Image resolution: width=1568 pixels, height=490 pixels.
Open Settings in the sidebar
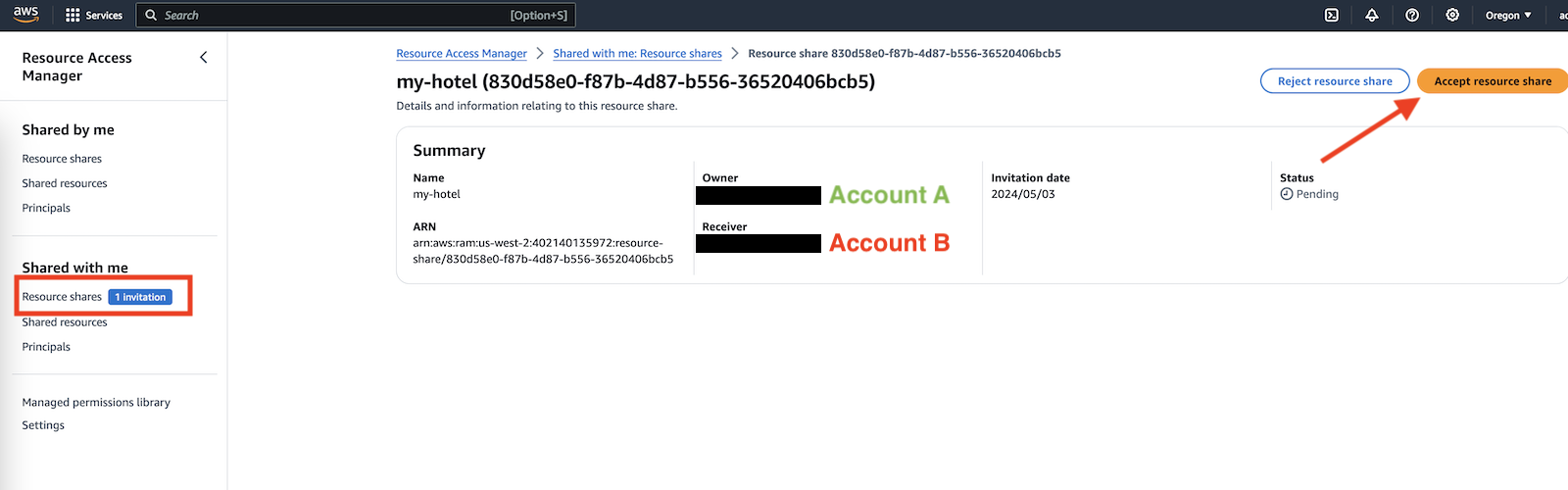click(43, 425)
